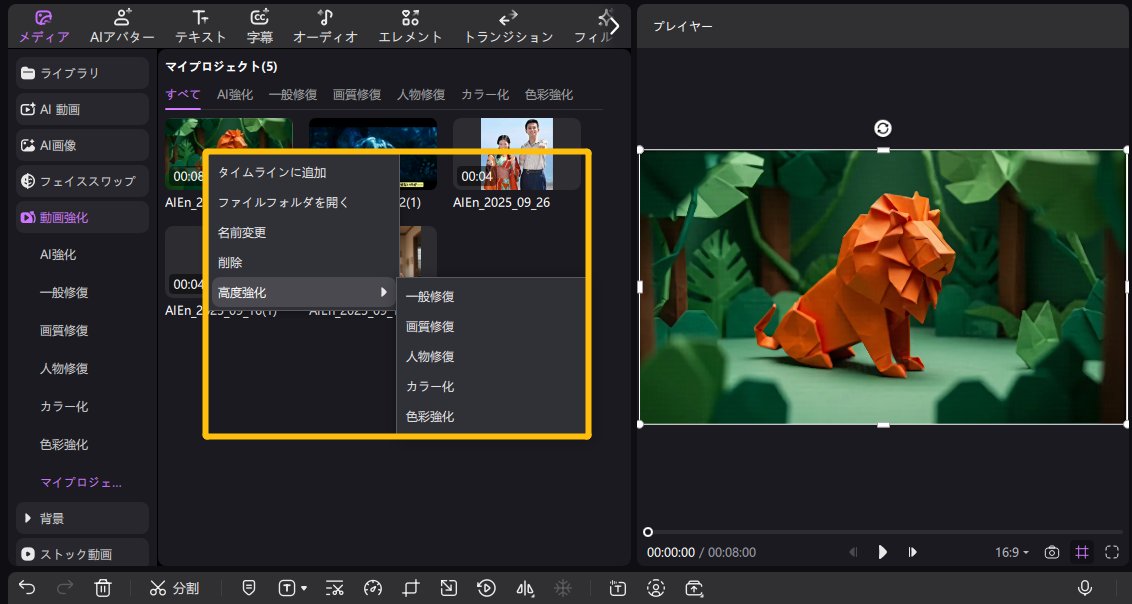Click the 分割 split scissors button
The width and height of the screenshot is (1132, 604).
click(x=175, y=588)
